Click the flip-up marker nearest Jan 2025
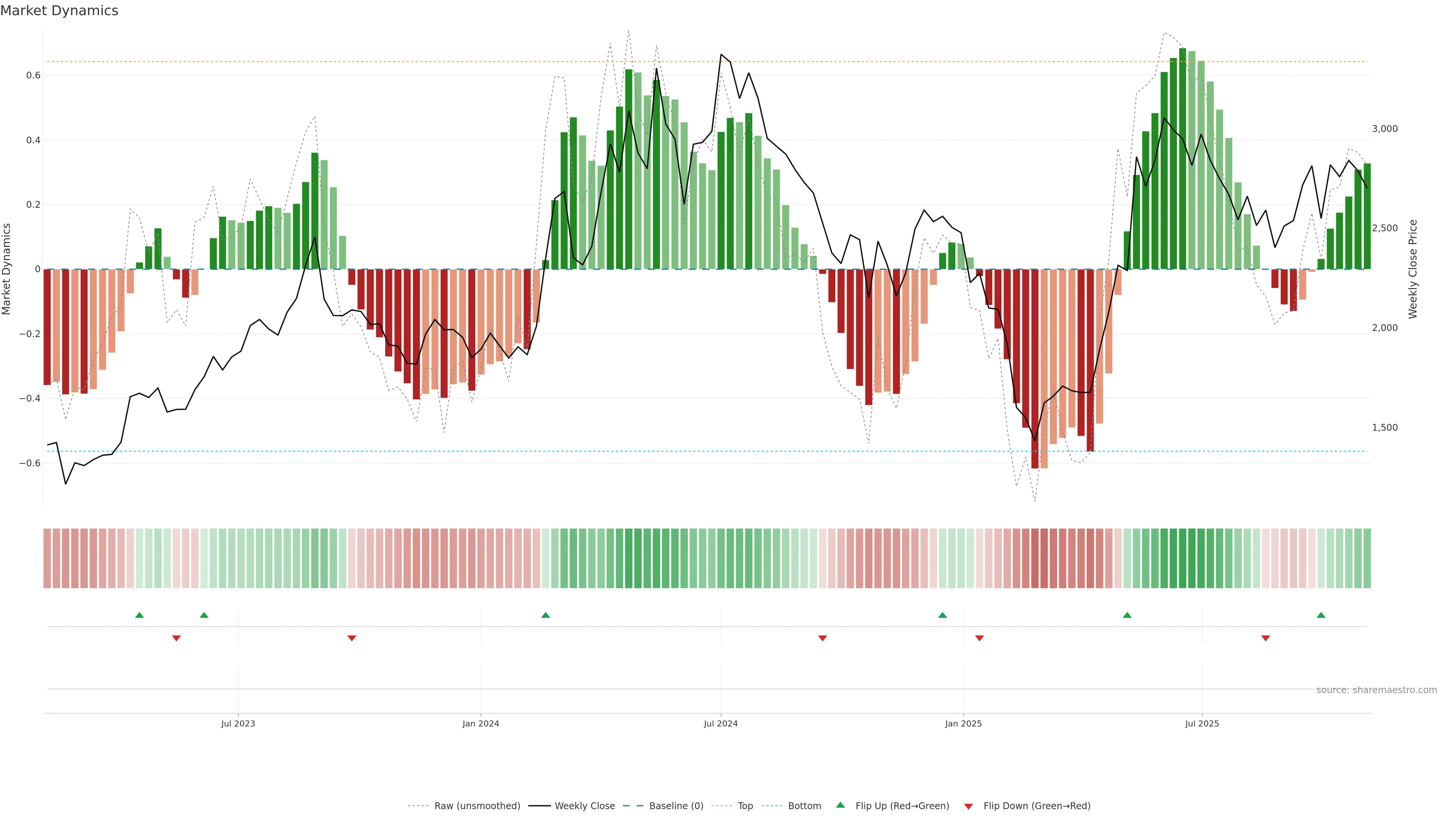Image resolution: width=1456 pixels, height=819 pixels. [942, 615]
